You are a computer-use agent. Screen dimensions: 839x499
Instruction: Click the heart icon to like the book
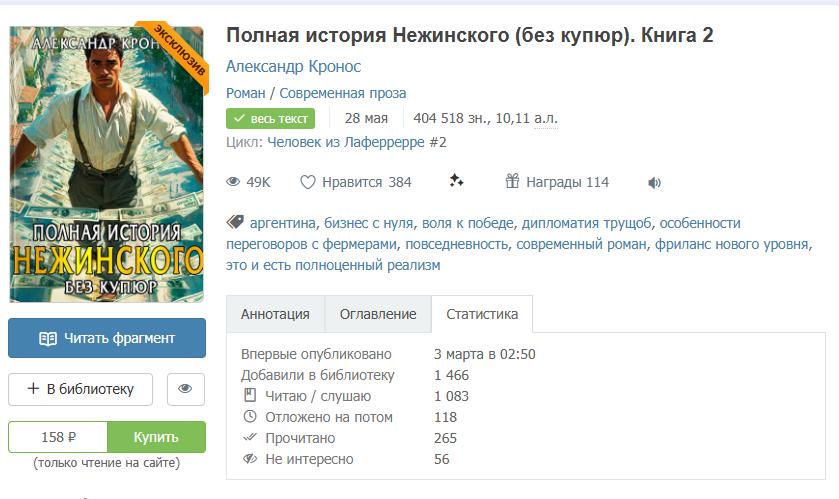coord(308,182)
